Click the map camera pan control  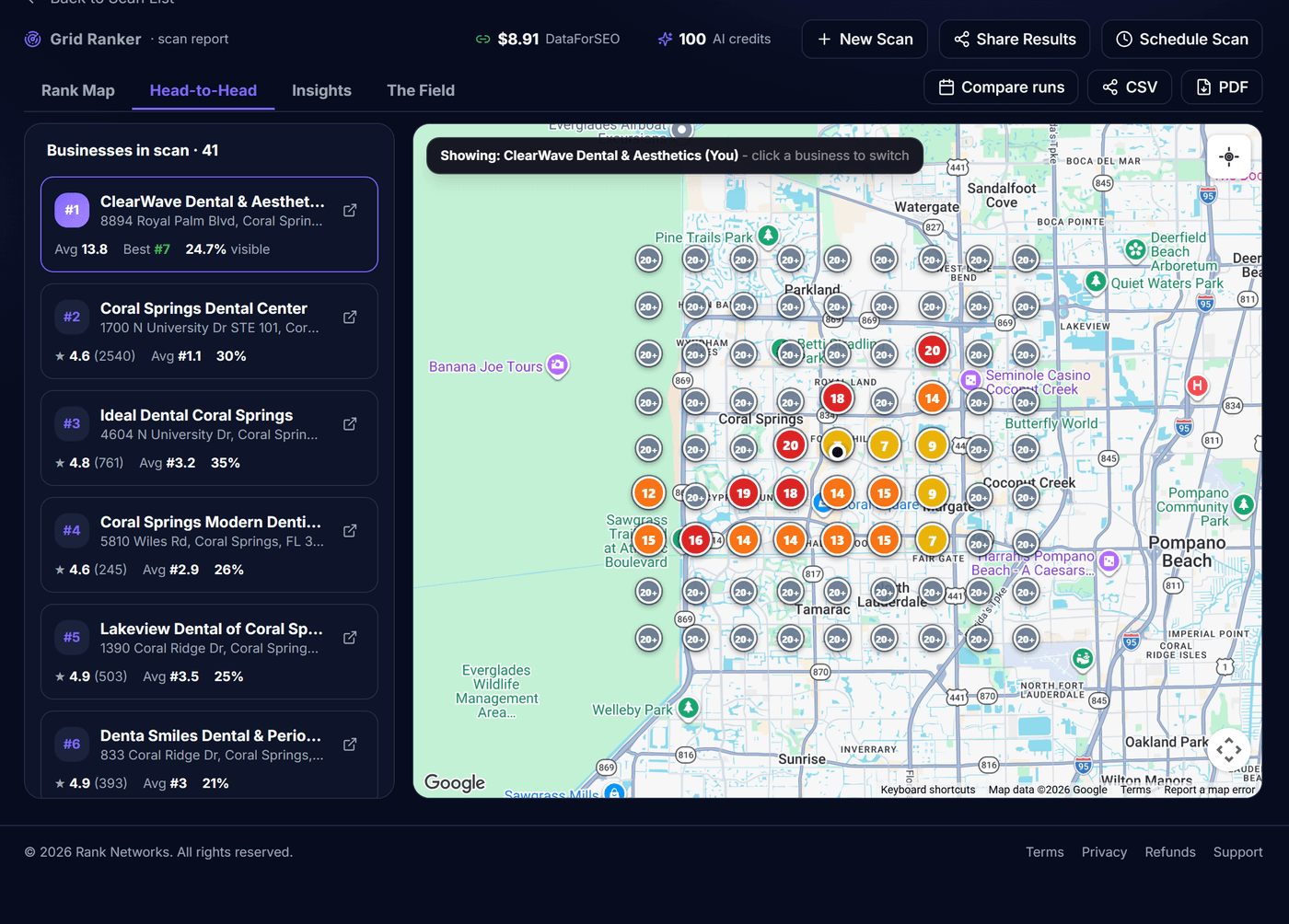point(1229,750)
